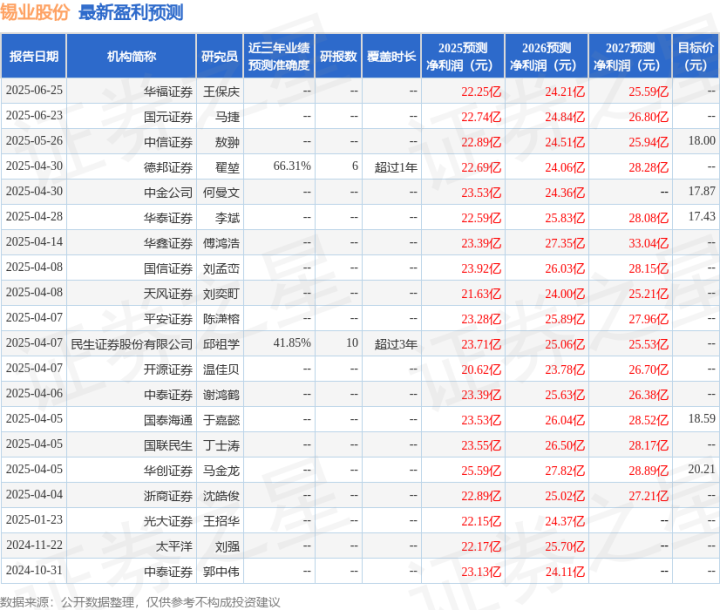Click analyst name 丁士涛
This screenshot has width=720, height=610.
(x=221, y=446)
